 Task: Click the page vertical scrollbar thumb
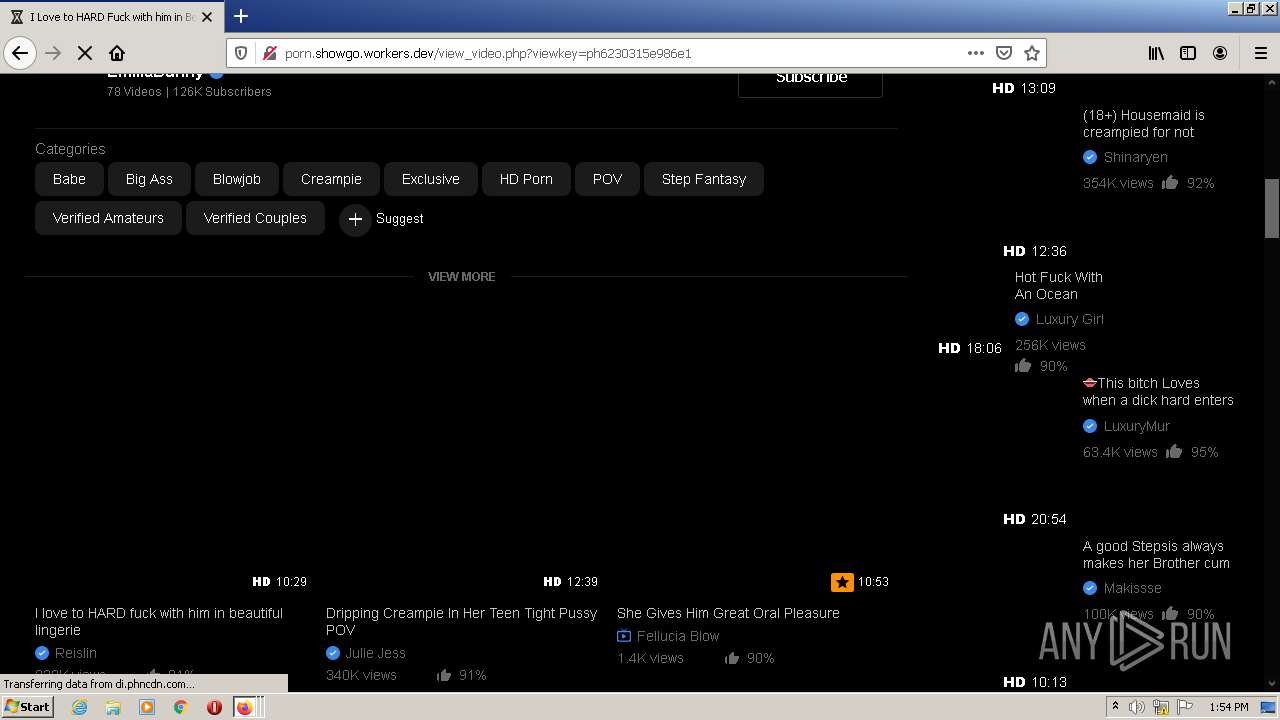coord(1271,209)
